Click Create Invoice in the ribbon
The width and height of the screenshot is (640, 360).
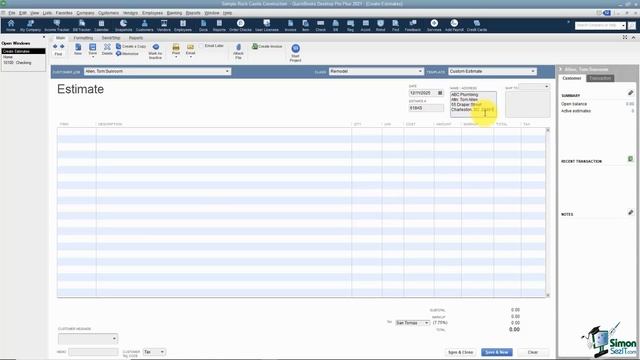coord(267,47)
